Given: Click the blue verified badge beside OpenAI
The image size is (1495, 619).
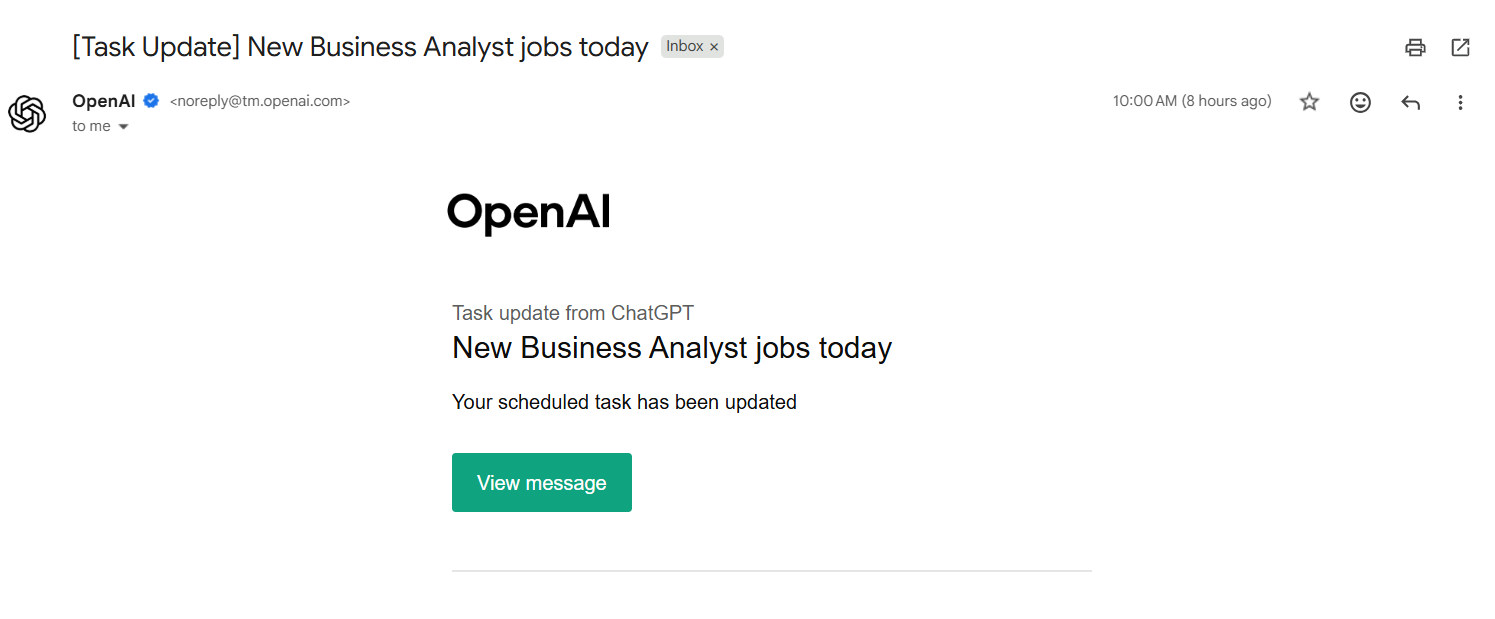Looking at the screenshot, I should click(151, 100).
